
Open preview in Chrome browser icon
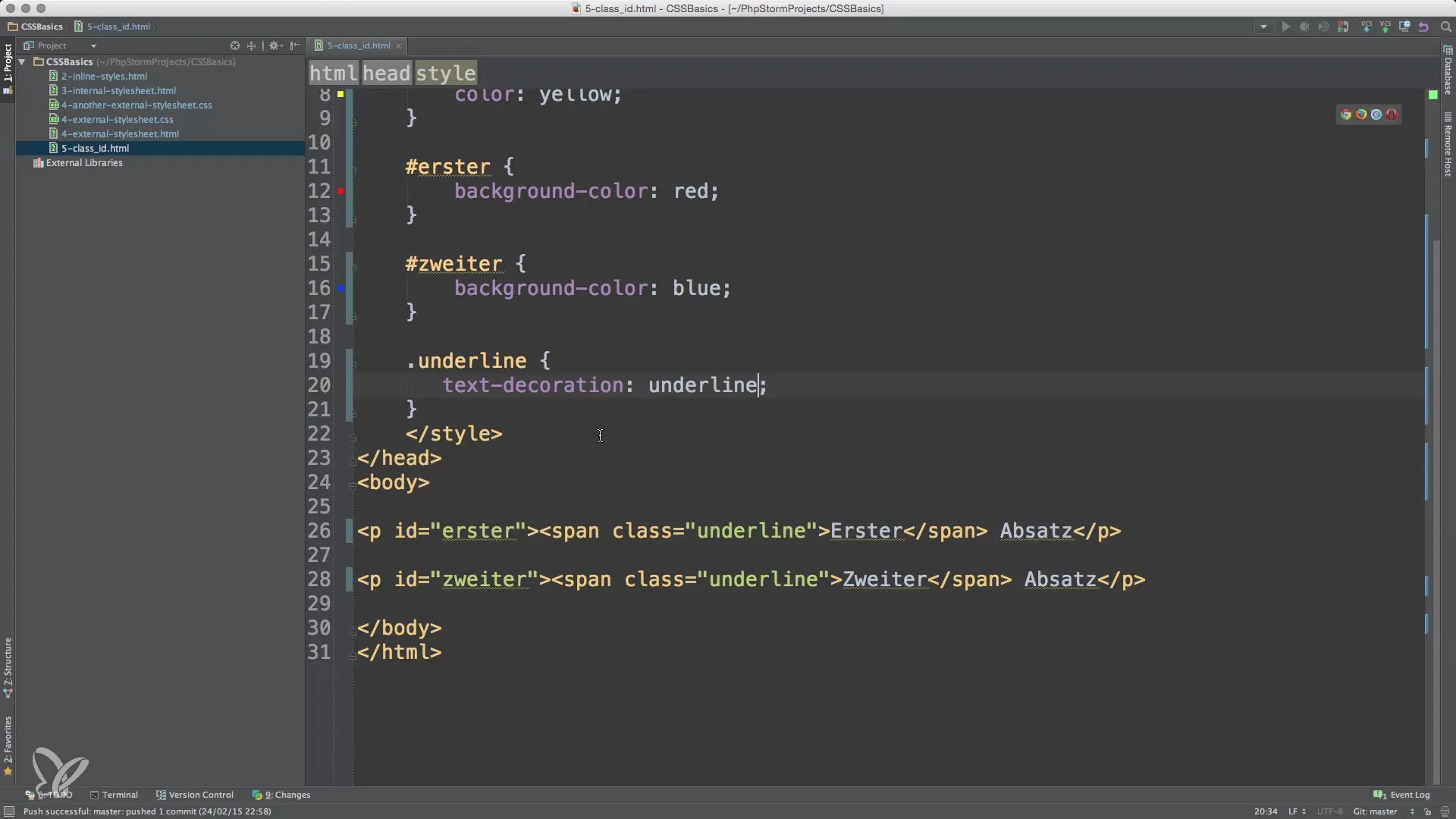(x=1346, y=115)
